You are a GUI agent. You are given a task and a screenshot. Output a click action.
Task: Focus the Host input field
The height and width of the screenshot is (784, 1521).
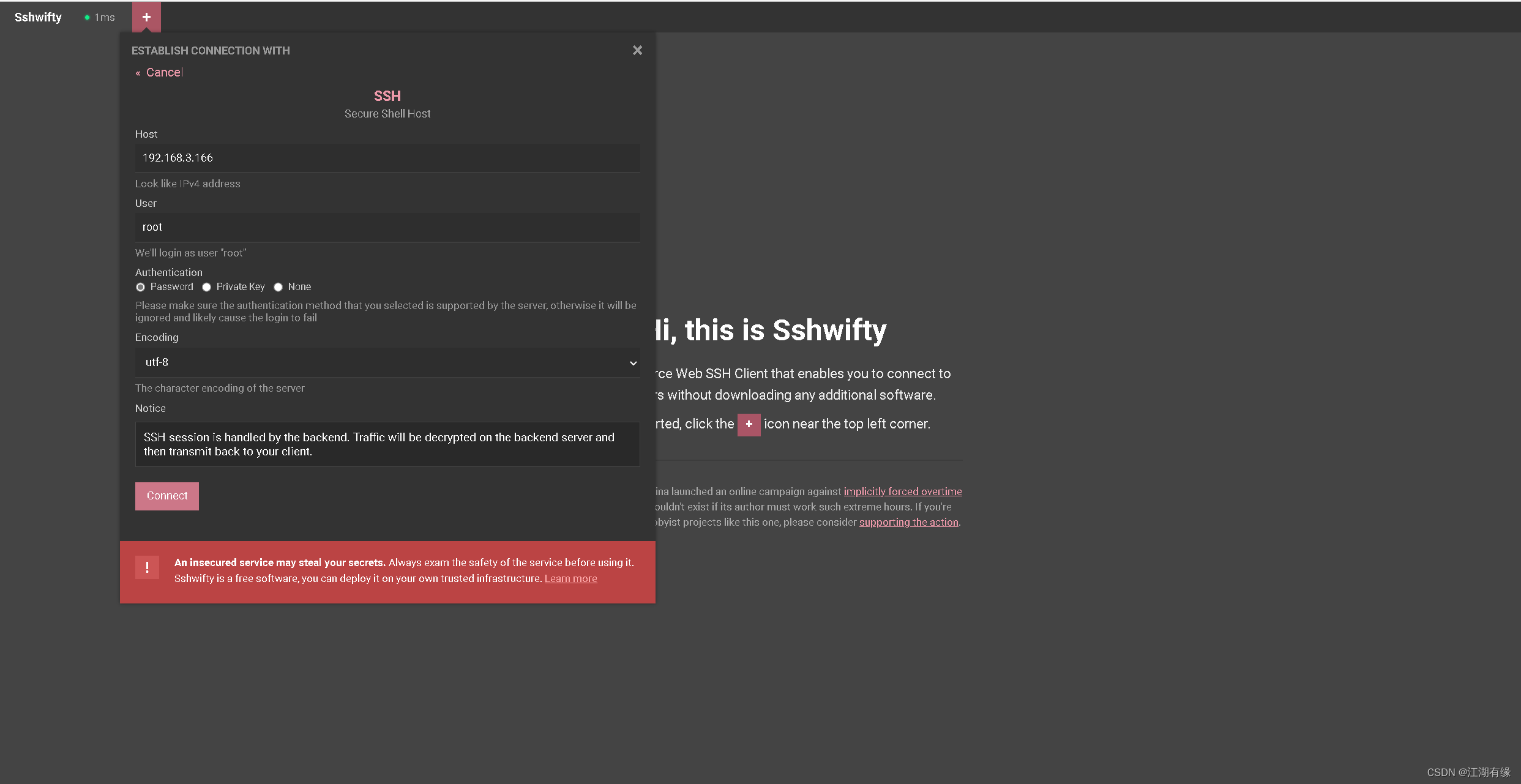(387, 158)
